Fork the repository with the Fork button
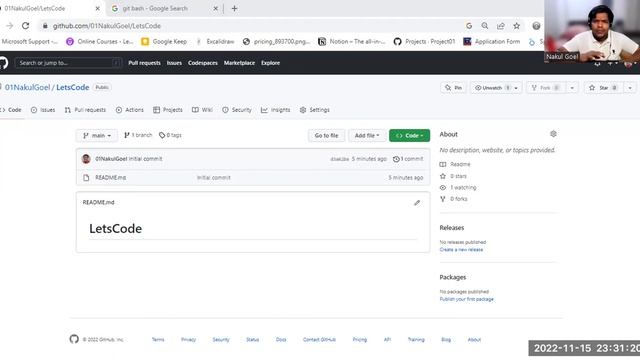This screenshot has width=640, height=360. pos(545,88)
